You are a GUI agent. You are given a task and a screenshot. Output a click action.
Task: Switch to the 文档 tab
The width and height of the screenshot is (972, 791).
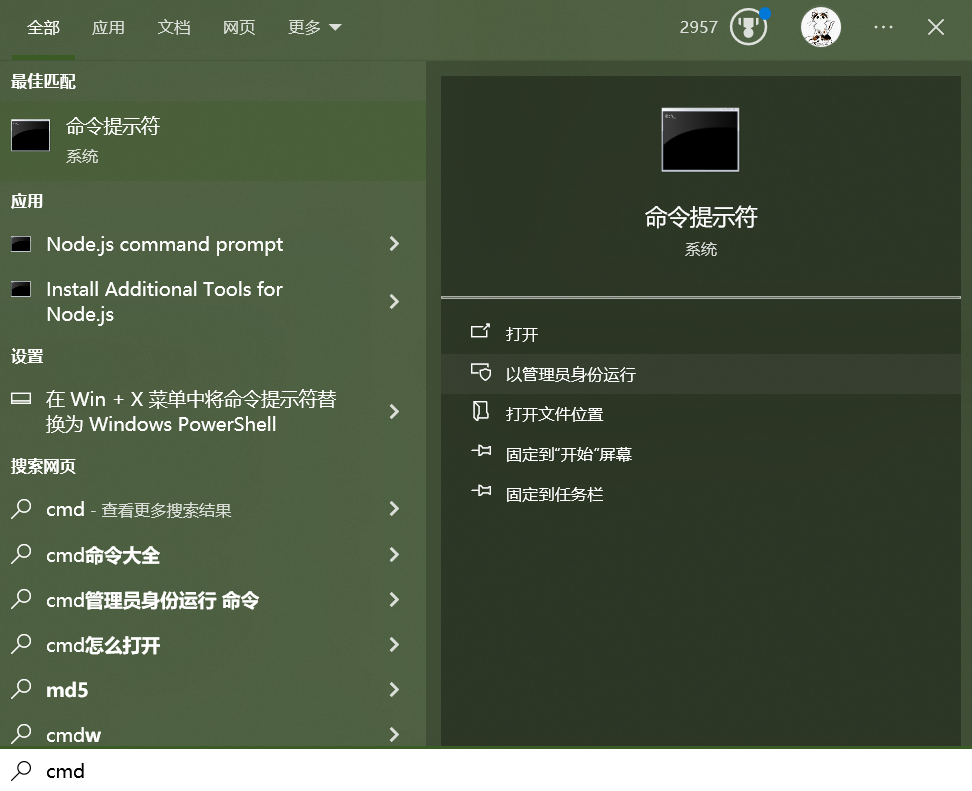pos(174,28)
